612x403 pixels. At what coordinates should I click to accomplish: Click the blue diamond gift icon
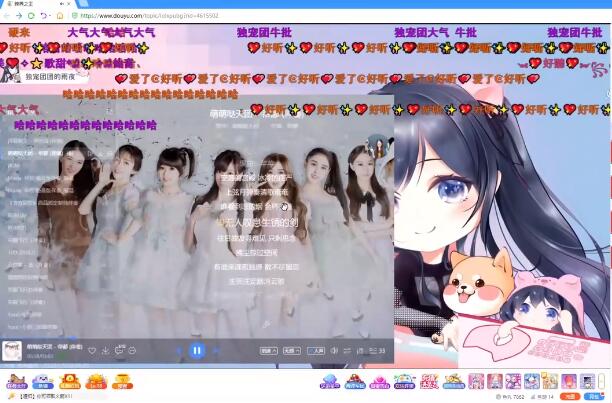pyautogui.click(x=330, y=381)
